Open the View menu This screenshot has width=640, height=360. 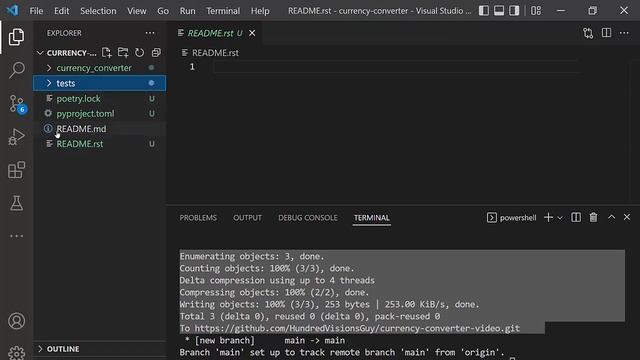point(137,11)
